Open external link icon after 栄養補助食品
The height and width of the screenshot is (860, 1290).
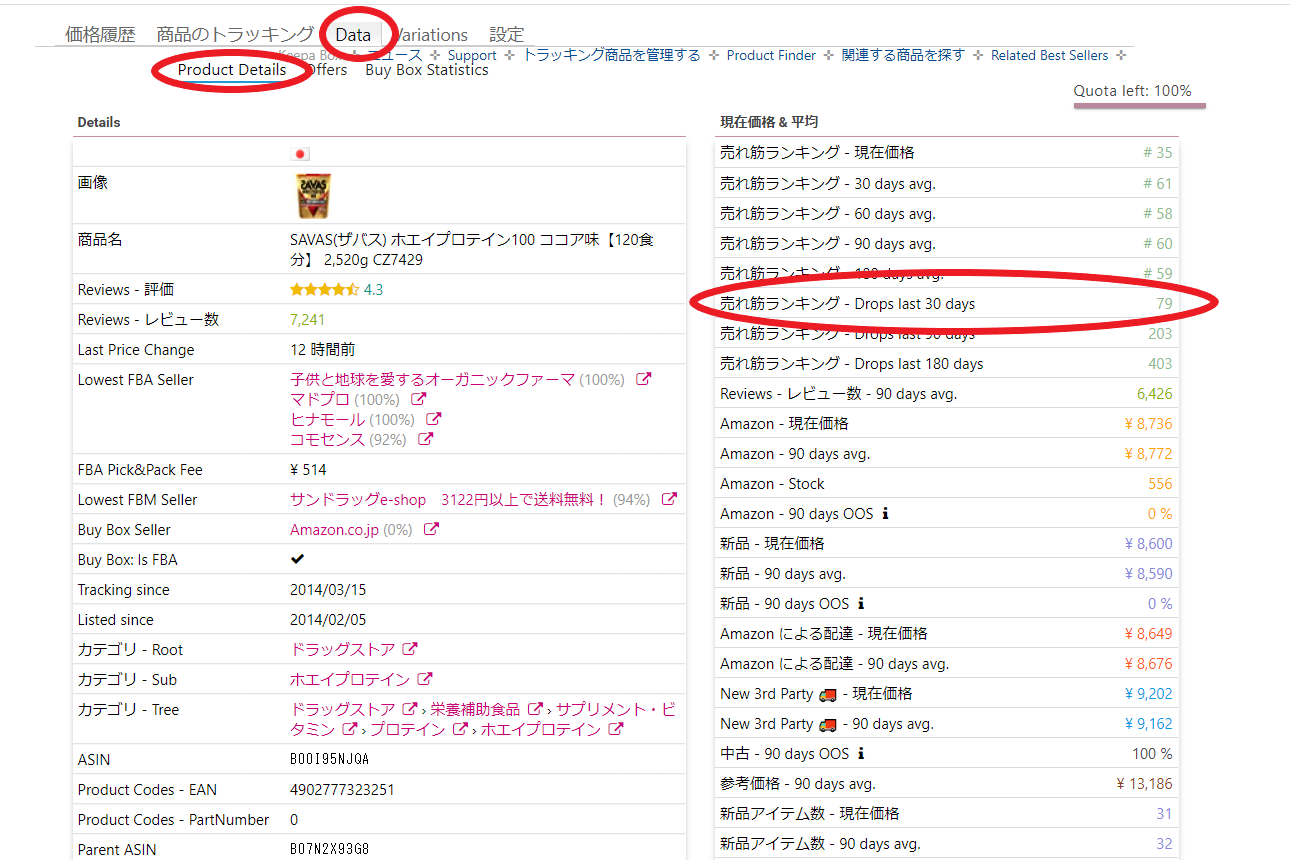[535, 709]
